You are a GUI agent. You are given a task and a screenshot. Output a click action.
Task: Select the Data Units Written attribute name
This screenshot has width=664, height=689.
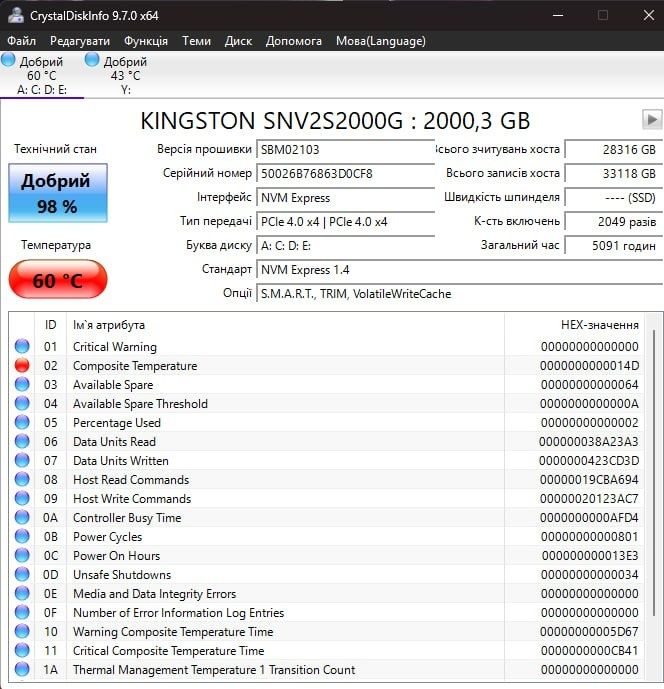121,461
